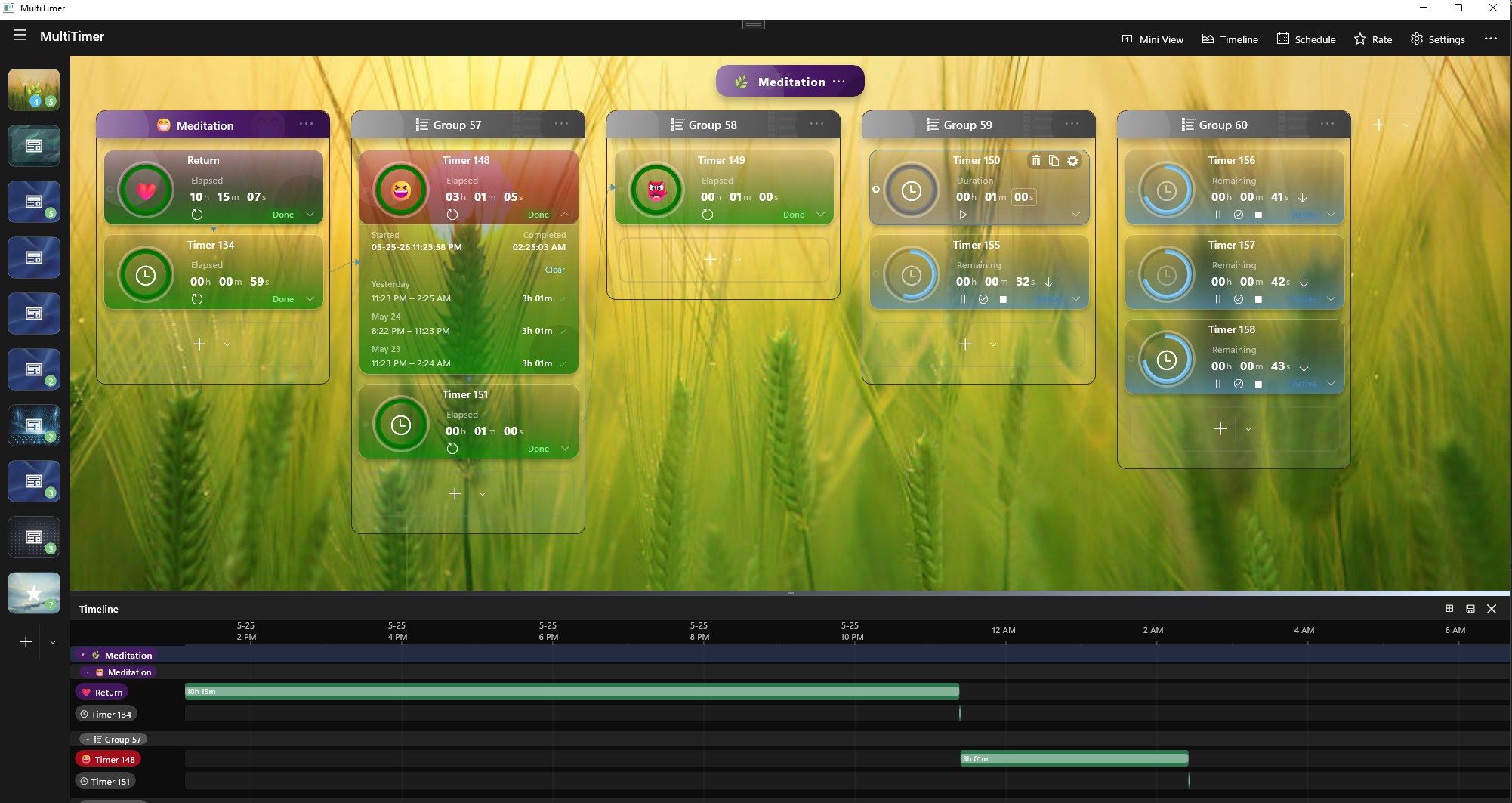Expand Timer 150 details chevron

click(1075, 215)
